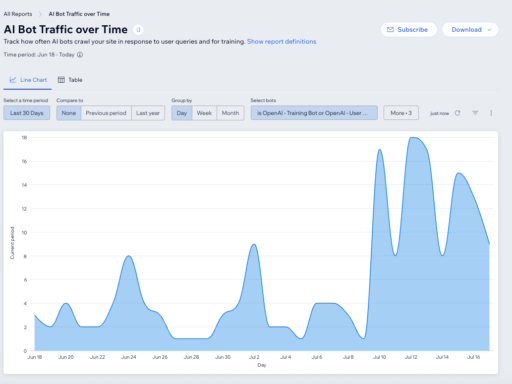Expand the Download dropdown arrow

click(489, 30)
